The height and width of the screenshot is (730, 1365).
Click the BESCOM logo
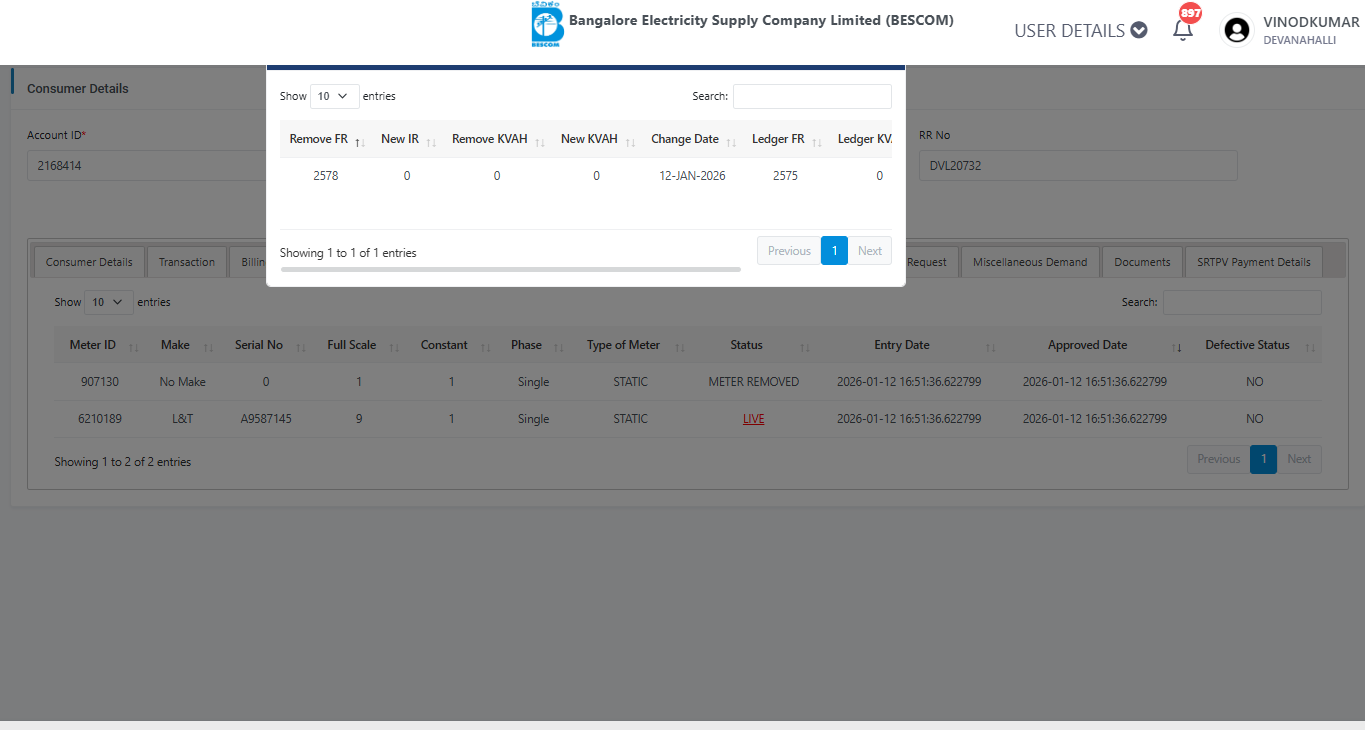tap(547, 25)
